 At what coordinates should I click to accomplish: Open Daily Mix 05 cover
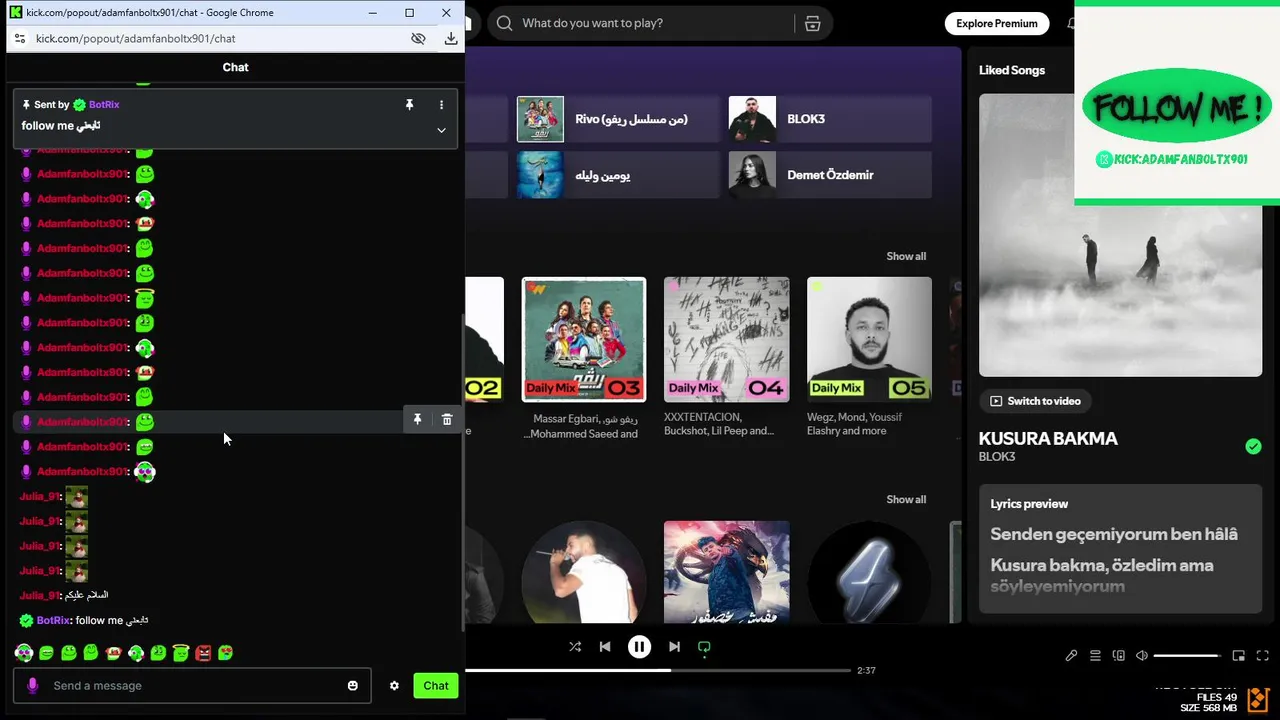(869, 340)
